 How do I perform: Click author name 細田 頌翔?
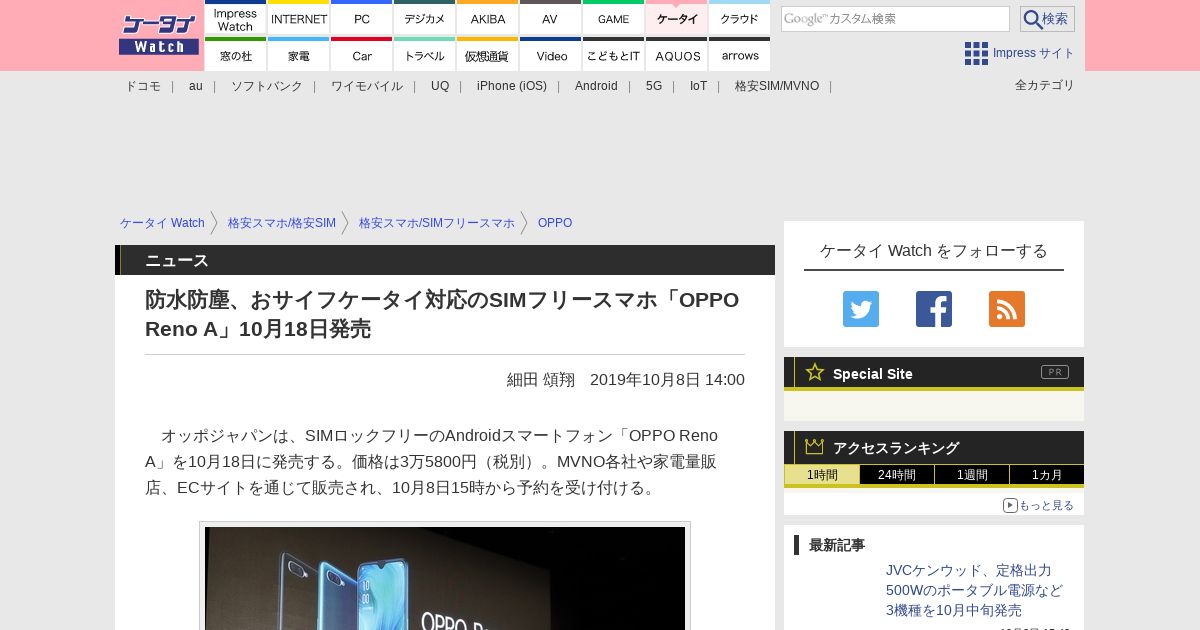click(541, 379)
